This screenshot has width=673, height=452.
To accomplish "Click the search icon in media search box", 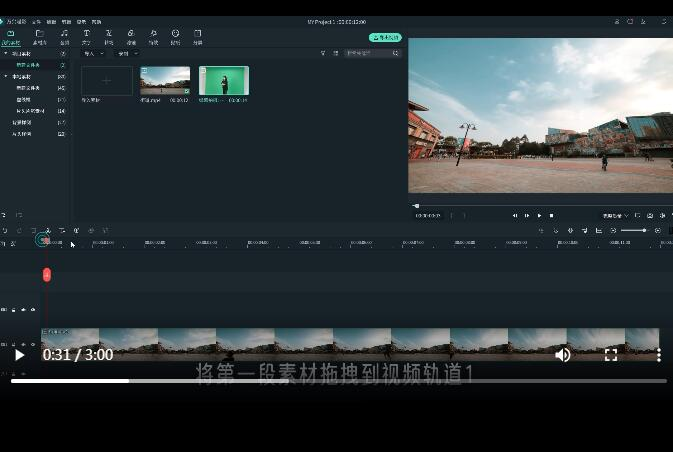I will click(x=395, y=53).
